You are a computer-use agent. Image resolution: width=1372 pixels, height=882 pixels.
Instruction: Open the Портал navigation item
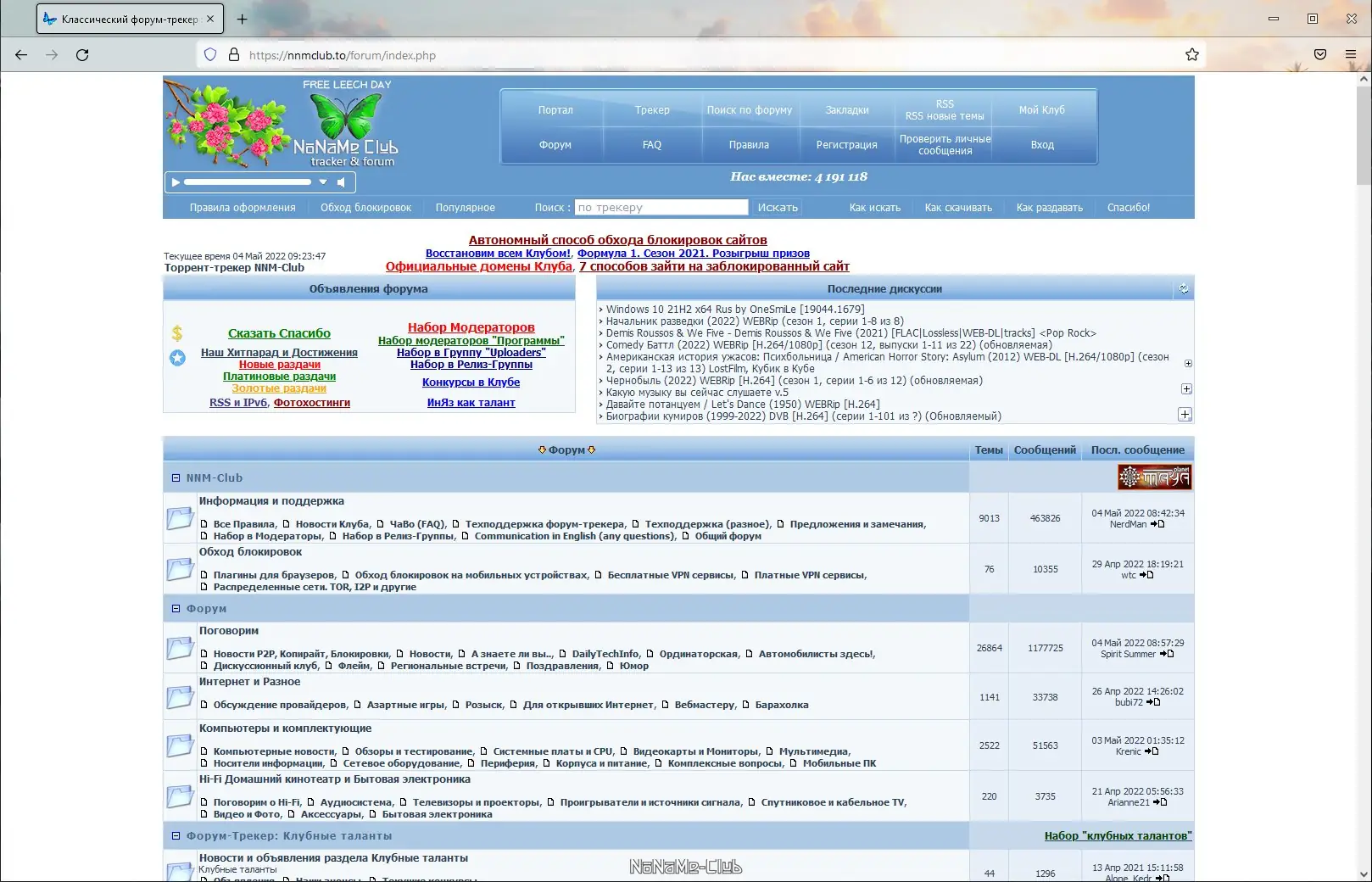pos(555,110)
